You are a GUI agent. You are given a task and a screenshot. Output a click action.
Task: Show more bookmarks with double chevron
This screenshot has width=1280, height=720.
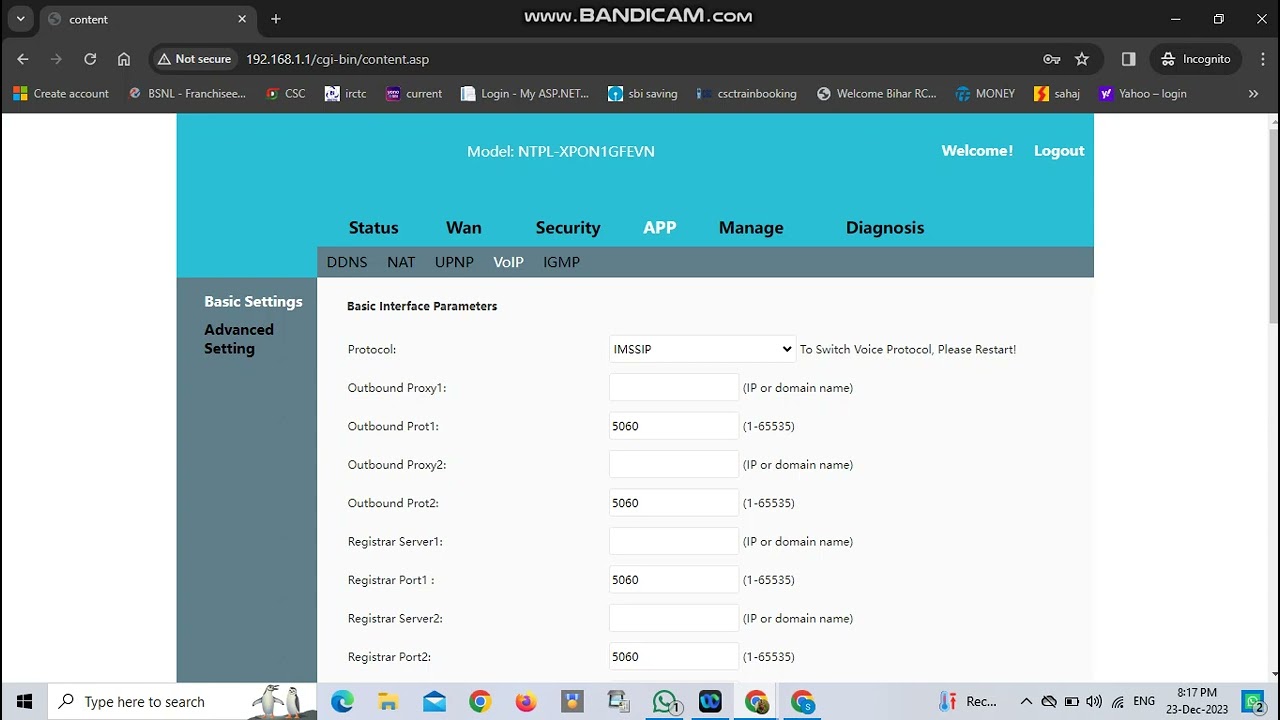(1253, 93)
